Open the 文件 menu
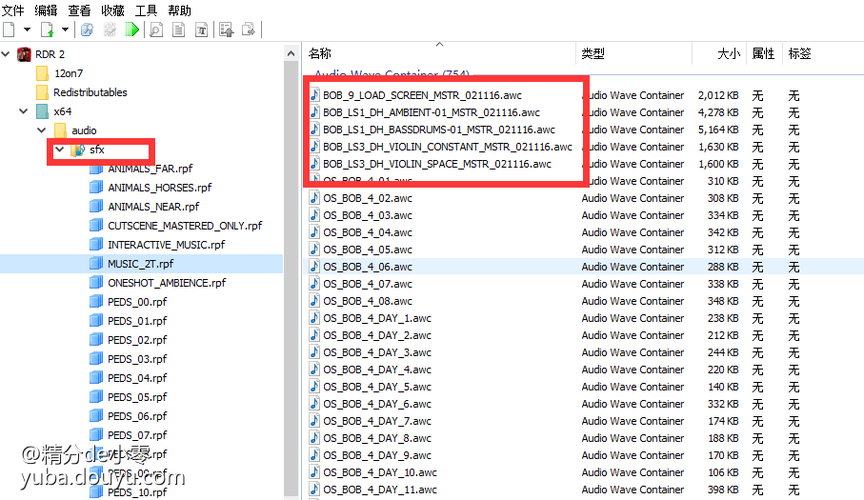Screen dimensions: 864x500 (x=13, y=10)
